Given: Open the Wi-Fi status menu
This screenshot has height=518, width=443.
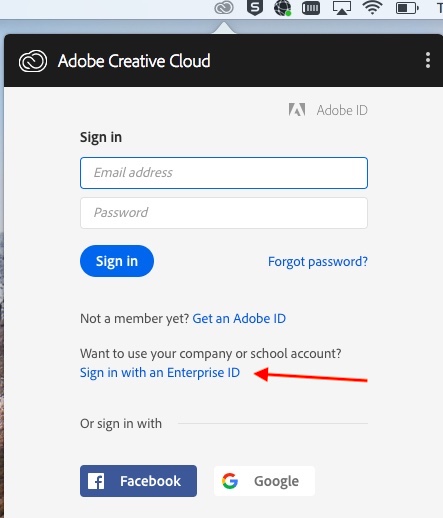Looking at the screenshot, I should tap(372, 8).
